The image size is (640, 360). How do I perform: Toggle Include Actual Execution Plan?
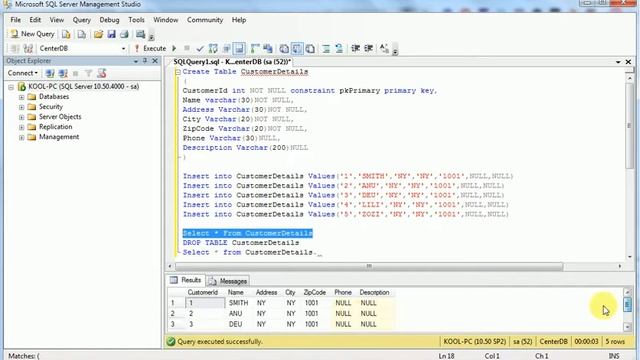(255, 49)
